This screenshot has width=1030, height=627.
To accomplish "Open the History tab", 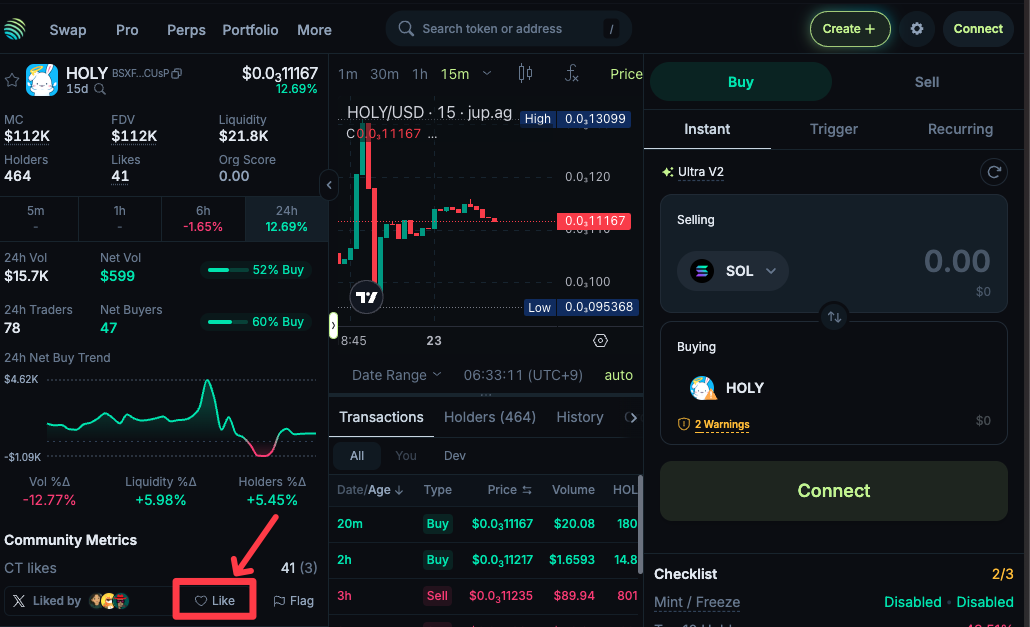I will click(x=579, y=418).
